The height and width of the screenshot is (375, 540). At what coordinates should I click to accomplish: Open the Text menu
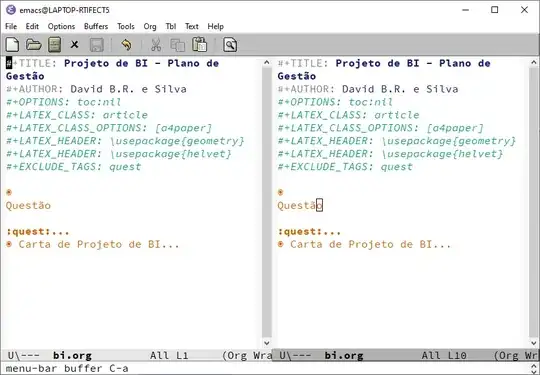pyautogui.click(x=191, y=27)
